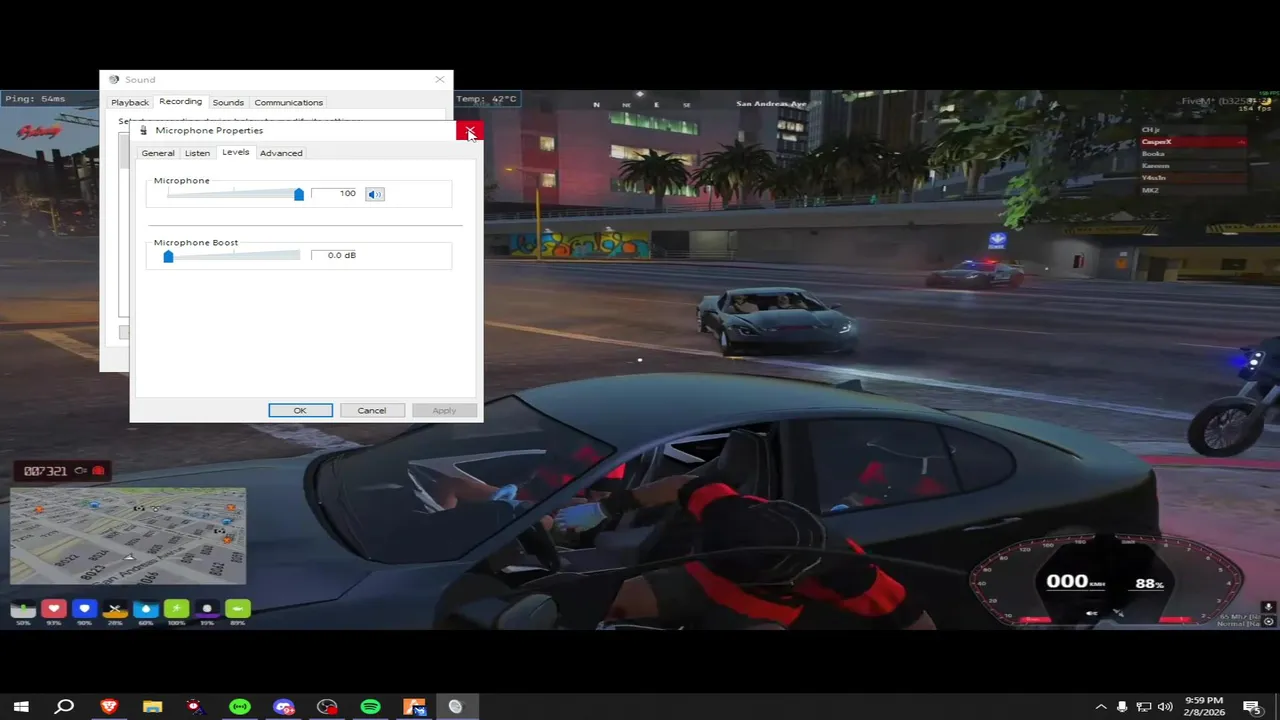Click the green running stamina HUD icon
The height and width of the screenshot is (720, 1280).
coord(176,608)
